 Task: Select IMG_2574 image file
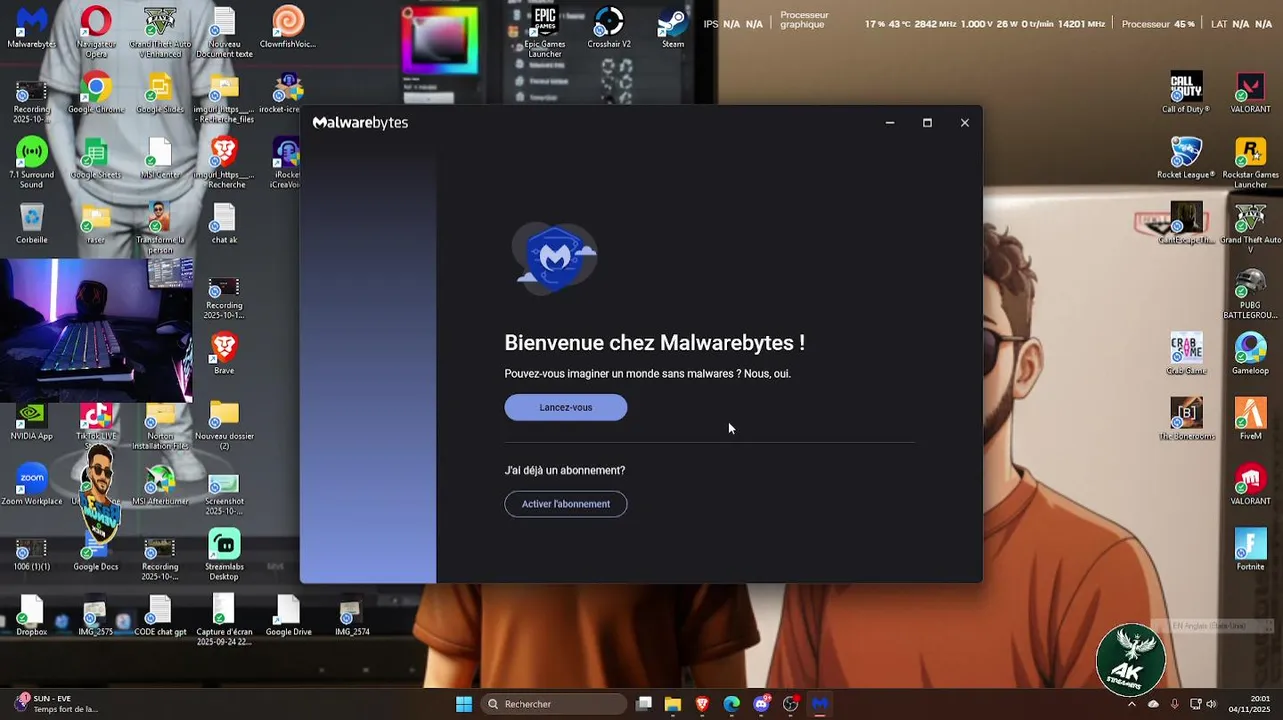352,615
